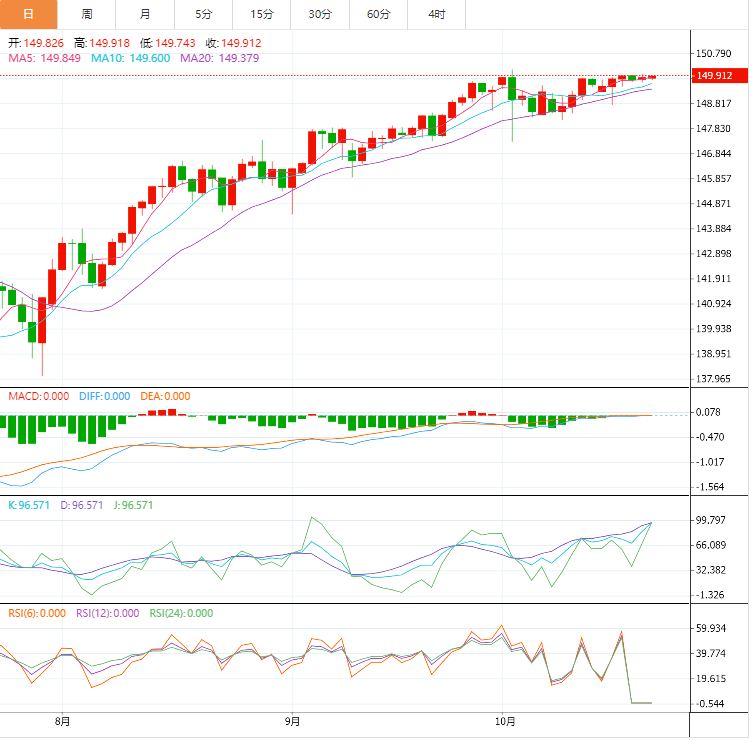Select the 月 (monthly) timeframe tab
This screenshot has height=741, width=753.
tap(145, 14)
